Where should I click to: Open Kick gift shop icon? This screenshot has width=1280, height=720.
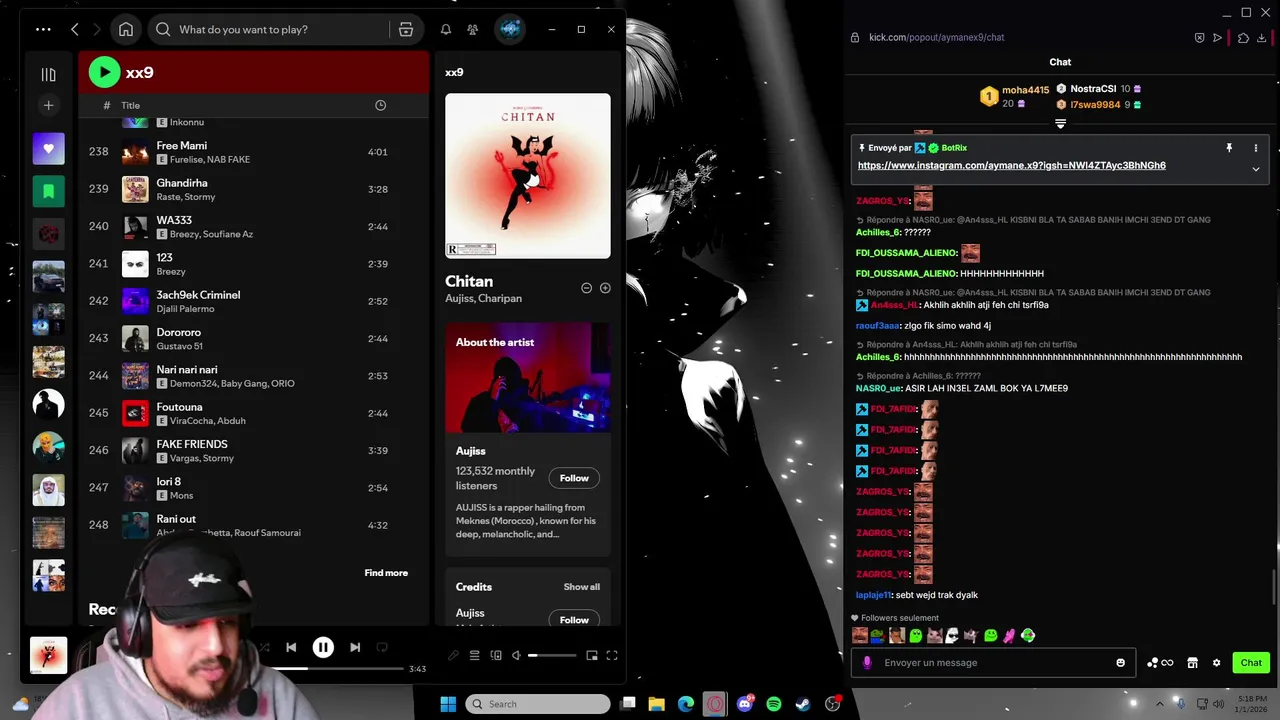[1192, 663]
